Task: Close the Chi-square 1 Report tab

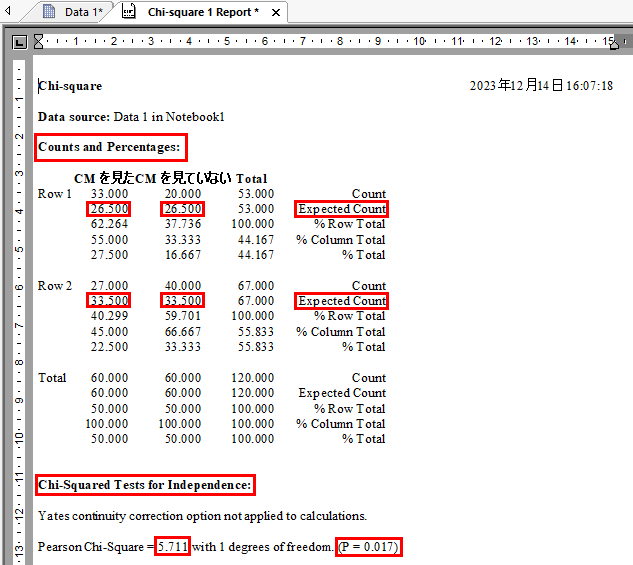Action: pos(276,12)
